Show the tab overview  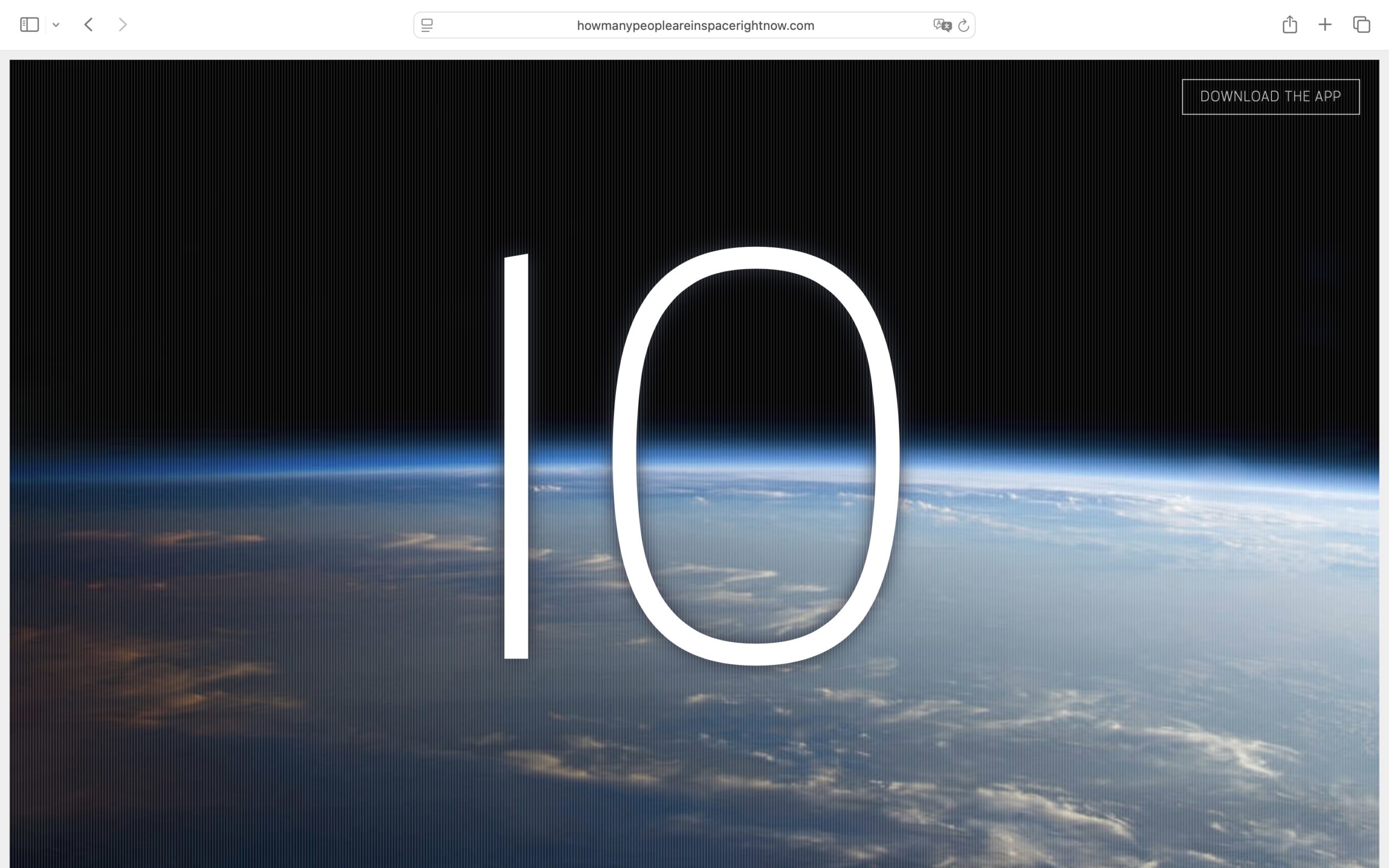1361,25
